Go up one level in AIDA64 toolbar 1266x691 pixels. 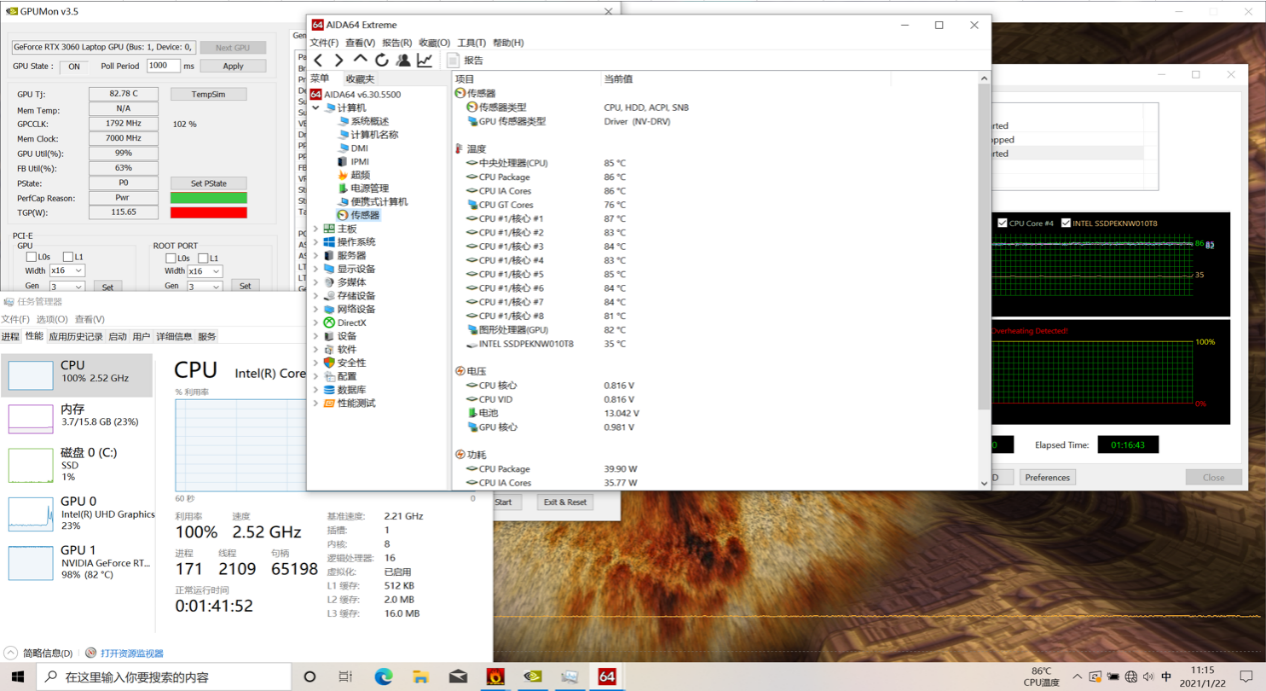pyautogui.click(x=360, y=60)
